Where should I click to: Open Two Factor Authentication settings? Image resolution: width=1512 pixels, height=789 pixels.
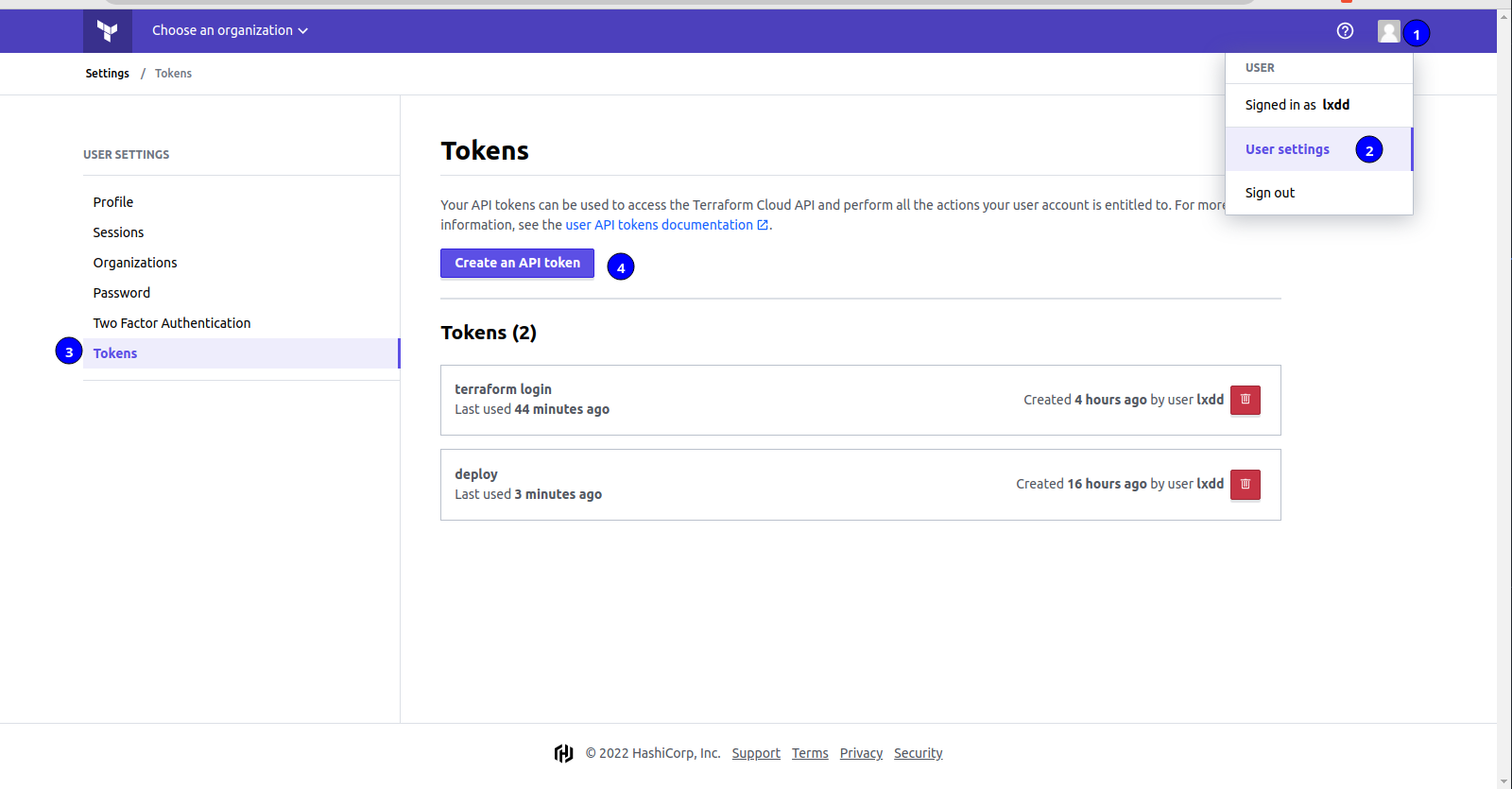pyautogui.click(x=172, y=323)
